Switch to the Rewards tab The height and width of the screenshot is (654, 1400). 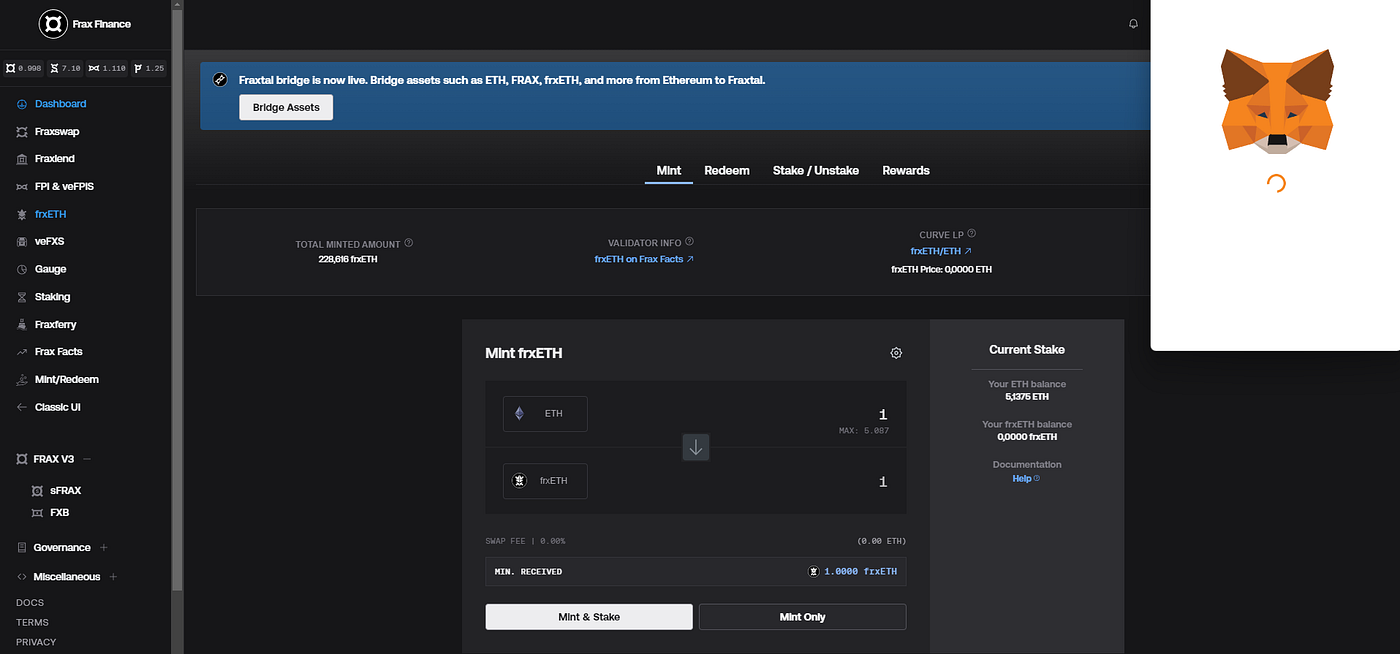pyautogui.click(x=906, y=171)
